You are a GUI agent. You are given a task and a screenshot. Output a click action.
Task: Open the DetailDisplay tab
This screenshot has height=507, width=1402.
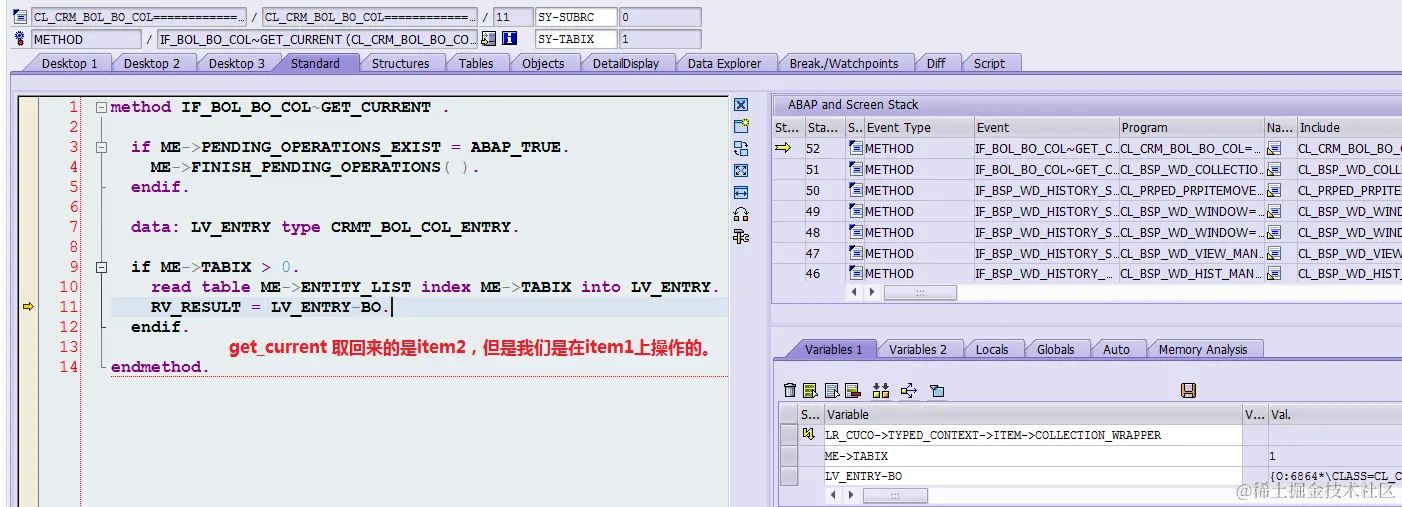[x=625, y=63]
